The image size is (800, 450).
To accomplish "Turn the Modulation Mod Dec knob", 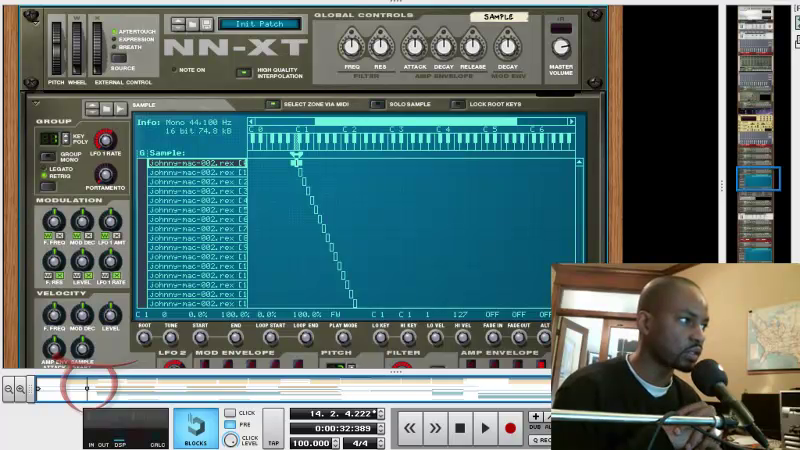I will [x=82, y=221].
